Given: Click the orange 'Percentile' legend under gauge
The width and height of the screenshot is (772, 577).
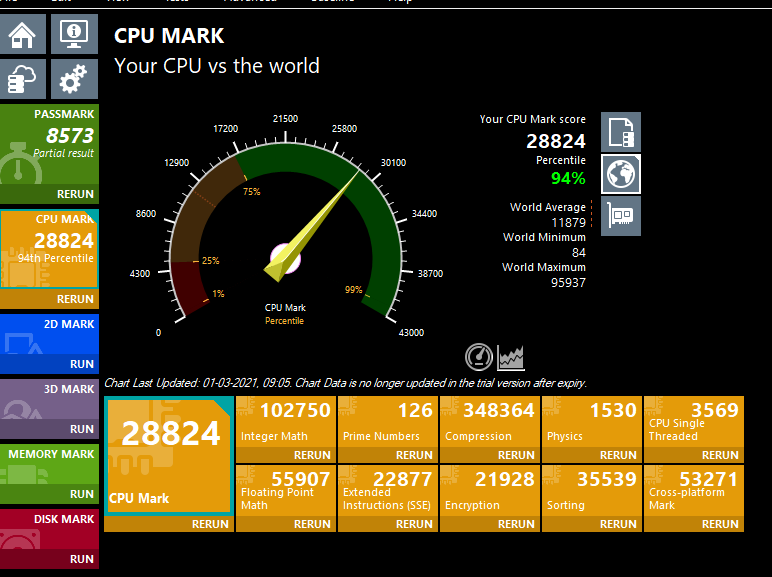Looking at the screenshot, I should click(285, 321).
